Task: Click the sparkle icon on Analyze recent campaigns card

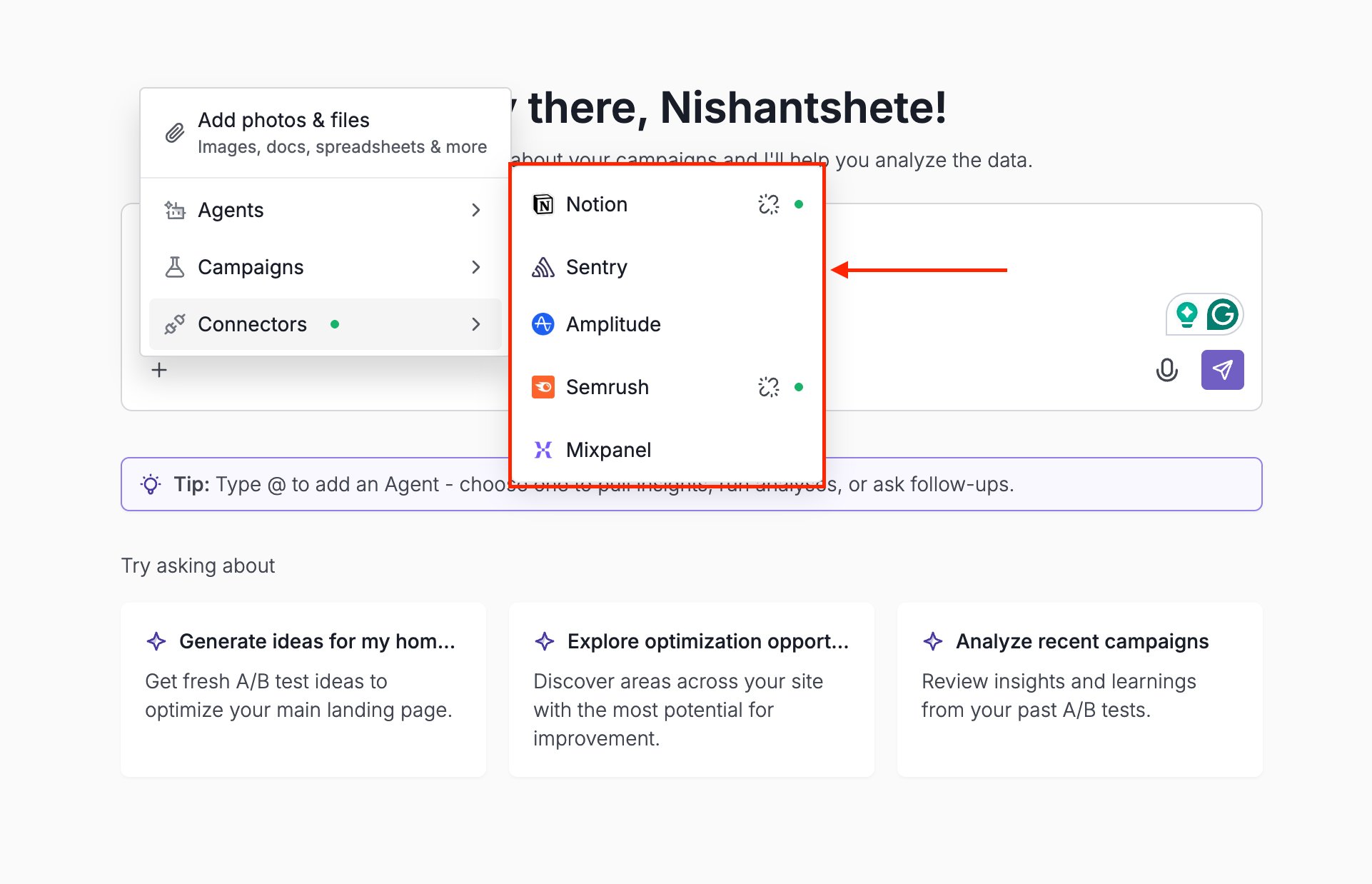Action: 933,641
